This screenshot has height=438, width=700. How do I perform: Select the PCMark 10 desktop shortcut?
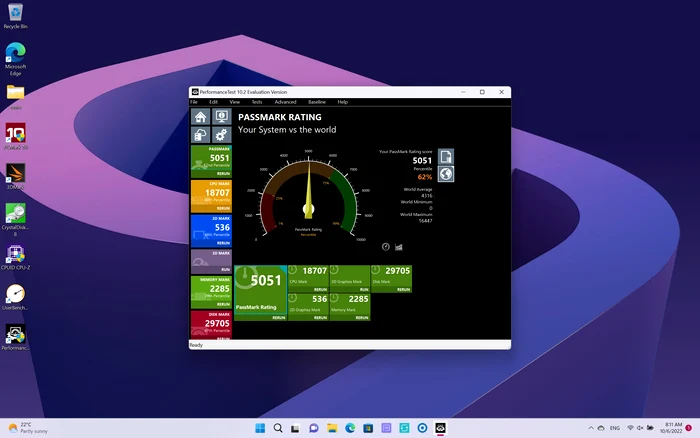16,136
